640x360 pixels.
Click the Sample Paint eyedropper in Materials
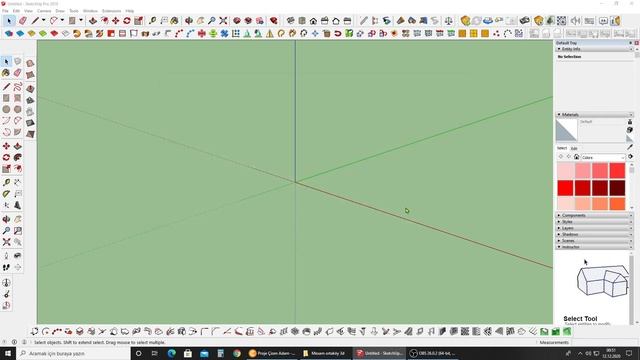coord(630,147)
